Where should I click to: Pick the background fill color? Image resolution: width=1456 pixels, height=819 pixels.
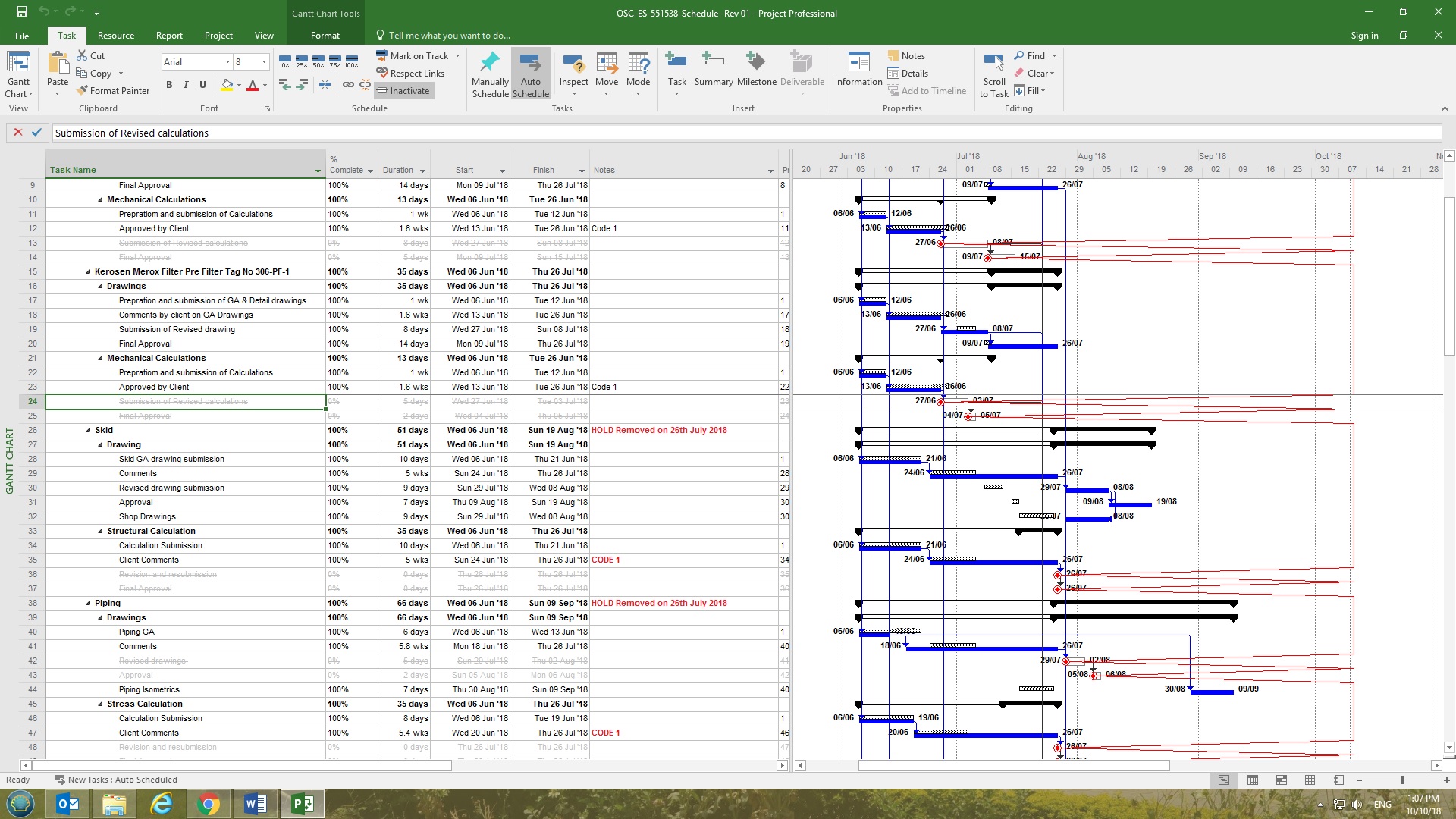point(227,85)
